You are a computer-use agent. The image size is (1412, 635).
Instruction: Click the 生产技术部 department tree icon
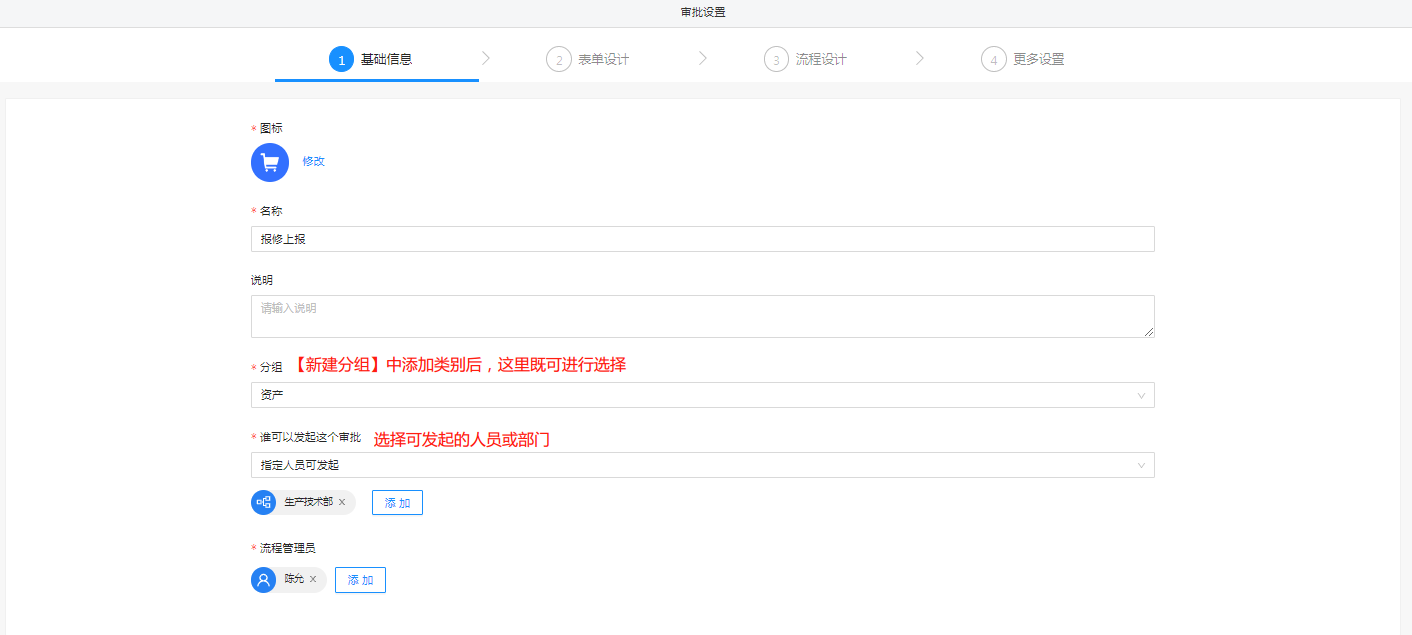[263, 502]
